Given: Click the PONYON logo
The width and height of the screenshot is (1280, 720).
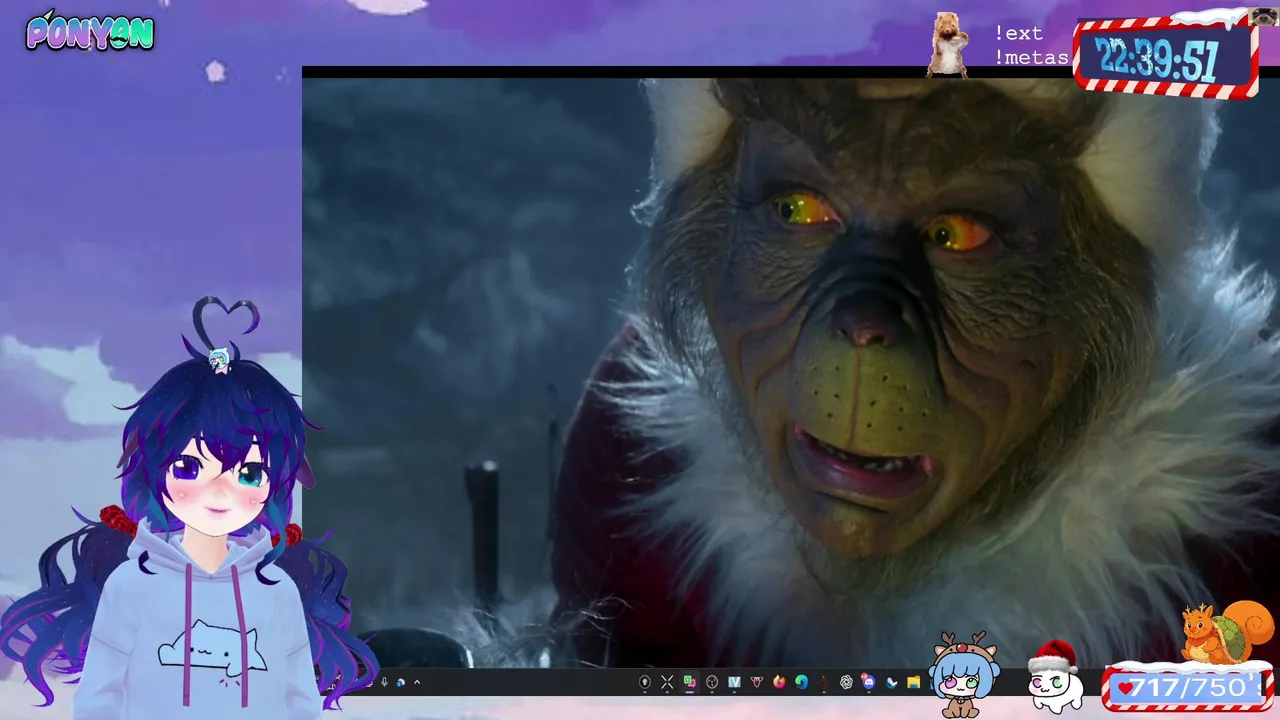Looking at the screenshot, I should click(x=90, y=32).
